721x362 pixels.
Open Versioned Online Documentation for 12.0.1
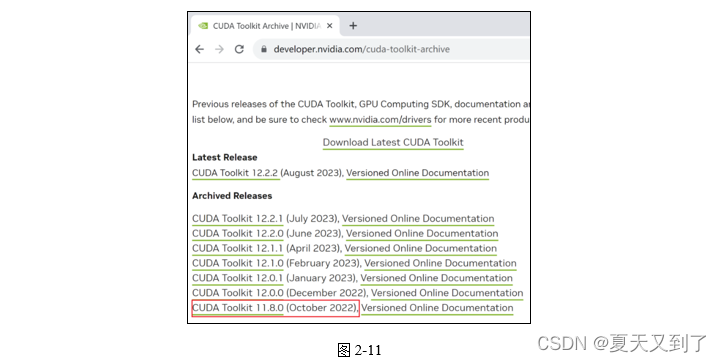click(x=436, y=278)
